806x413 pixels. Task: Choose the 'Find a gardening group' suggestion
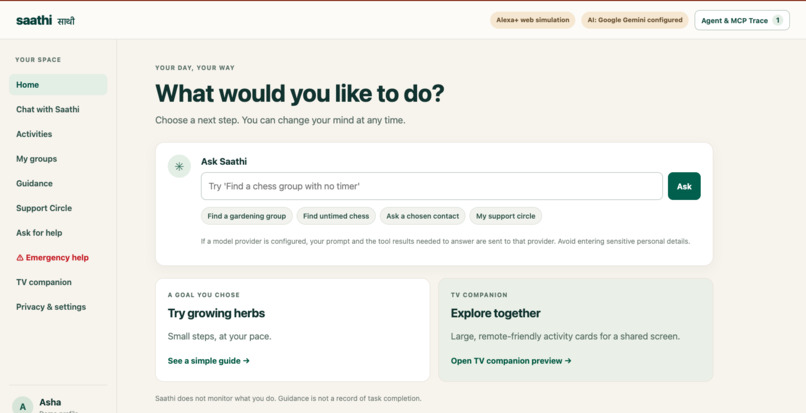pos(247,216)
